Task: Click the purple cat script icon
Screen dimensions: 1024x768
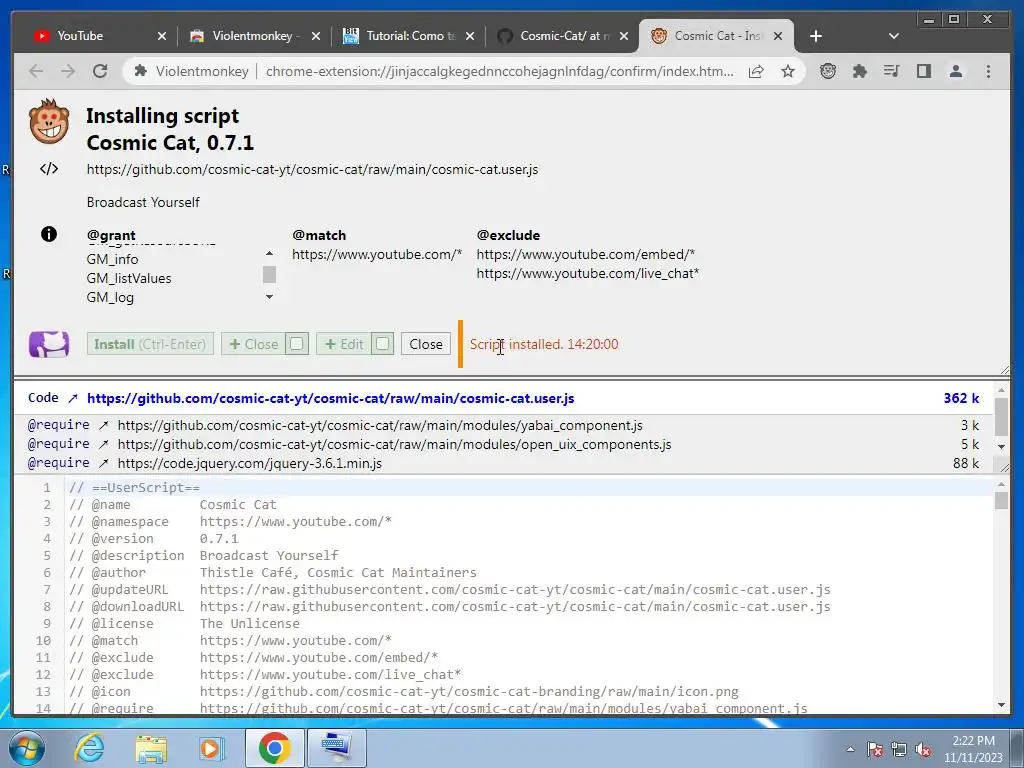Action: 49,344
